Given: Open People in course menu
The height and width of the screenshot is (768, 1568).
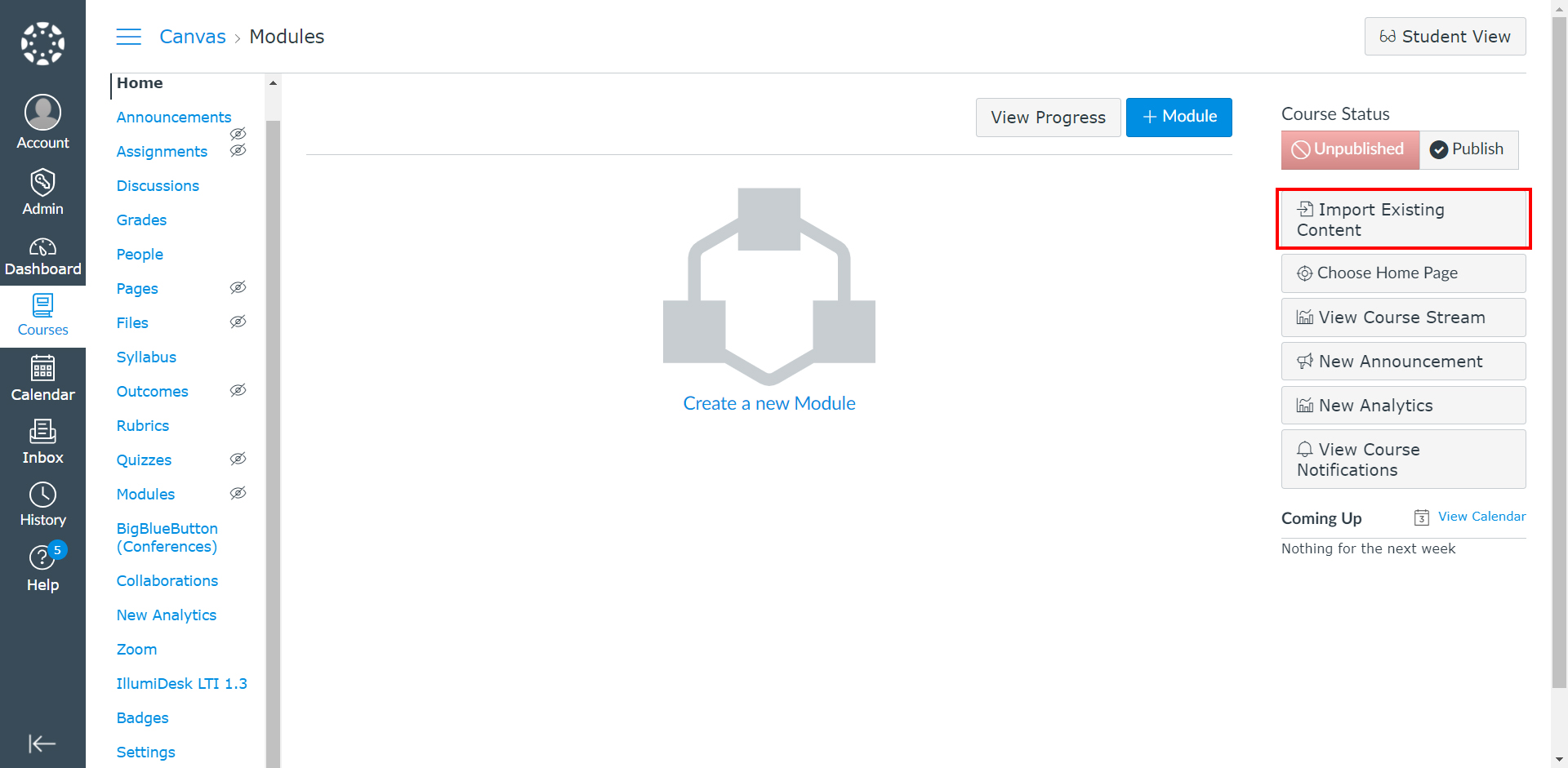Looking at the screenshot, I should [x=140, y=255].
